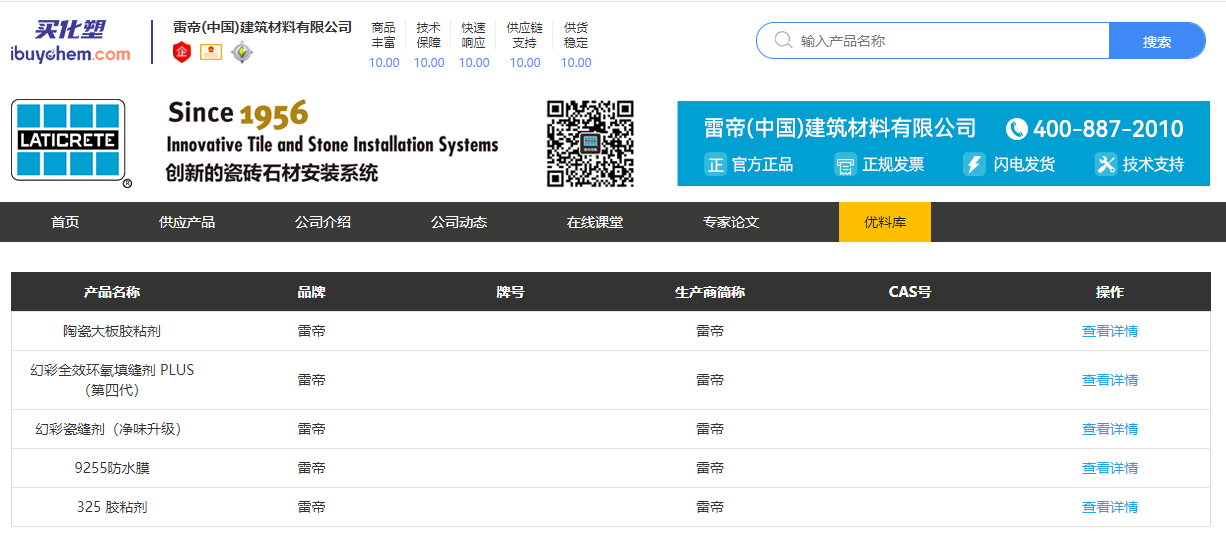The image size is (1226, 542).
Task: Open the 首页 nav tab
Action: pyautogui.click(x=65, y=222)
